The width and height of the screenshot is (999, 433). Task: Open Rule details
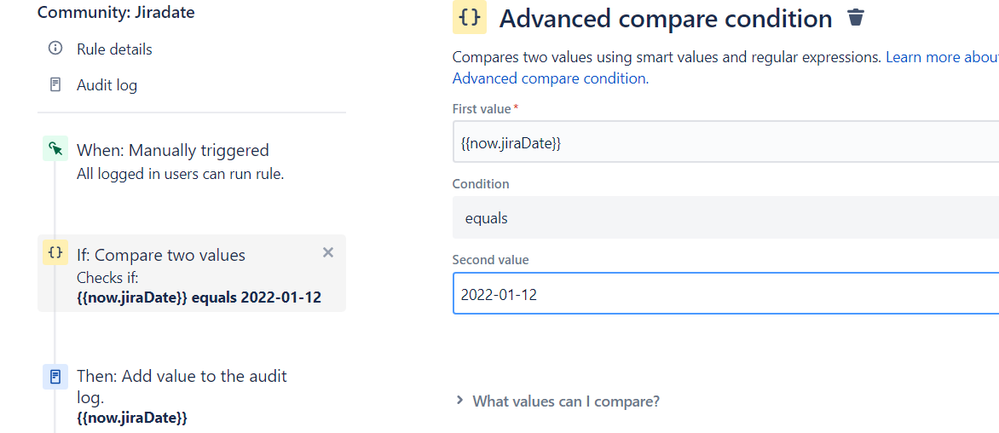(114, 49)
